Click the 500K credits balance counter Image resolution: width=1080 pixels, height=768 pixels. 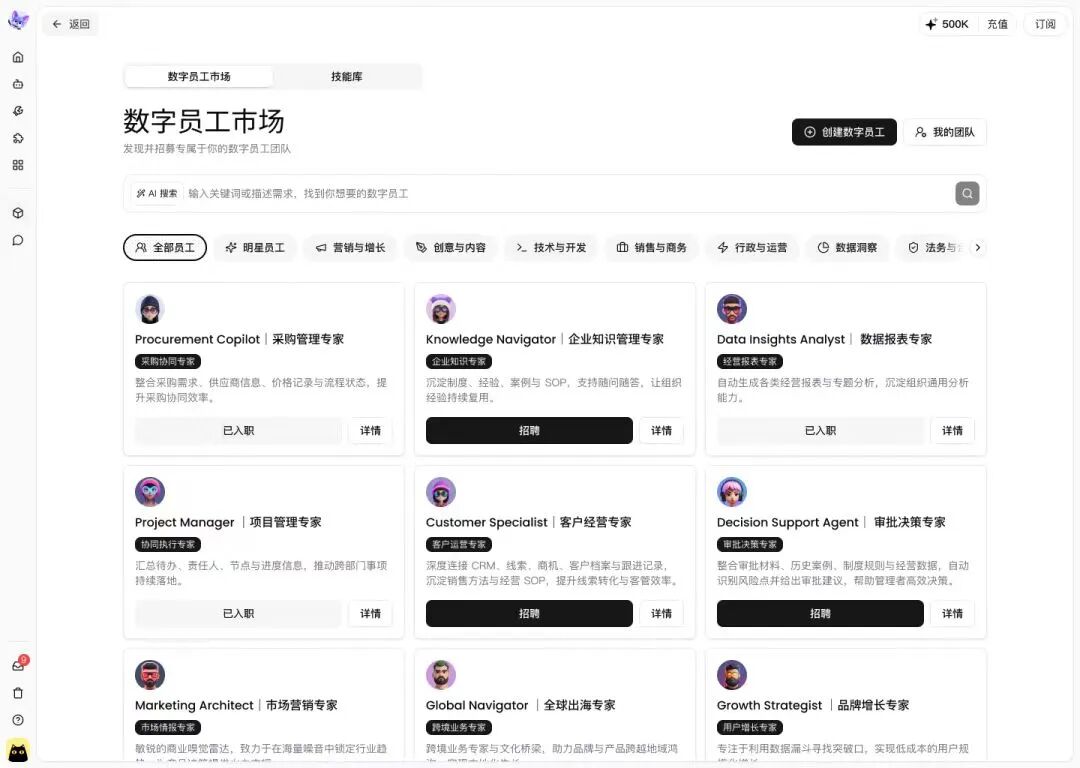[x=947, y=23]
